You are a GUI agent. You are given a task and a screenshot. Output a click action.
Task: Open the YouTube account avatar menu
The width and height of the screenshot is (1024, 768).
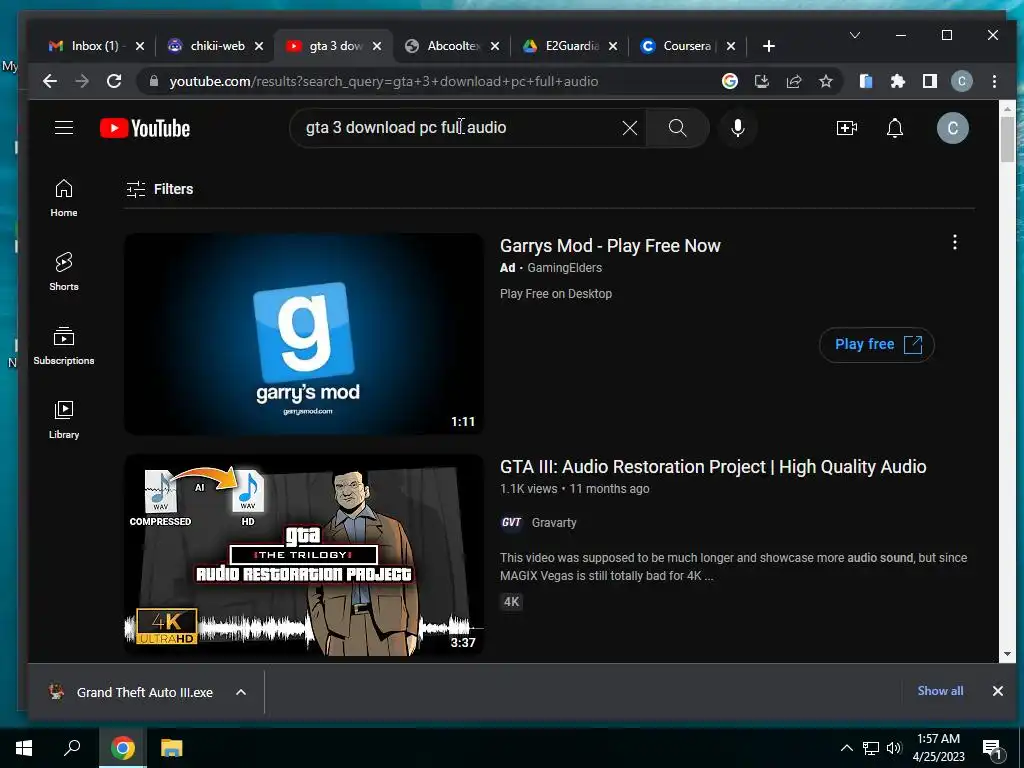coord(953,128)
